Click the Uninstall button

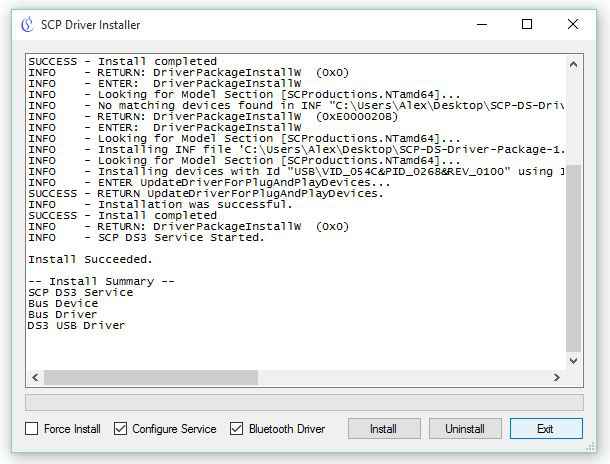pos(465,429)
